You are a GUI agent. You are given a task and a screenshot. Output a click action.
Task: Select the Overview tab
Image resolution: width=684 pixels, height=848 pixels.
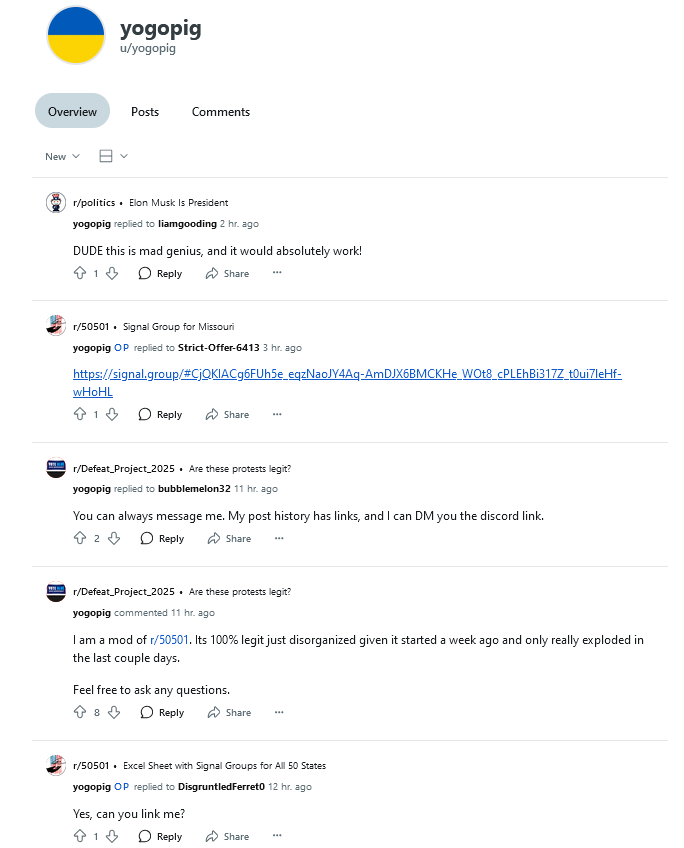(x=72, y=111)
